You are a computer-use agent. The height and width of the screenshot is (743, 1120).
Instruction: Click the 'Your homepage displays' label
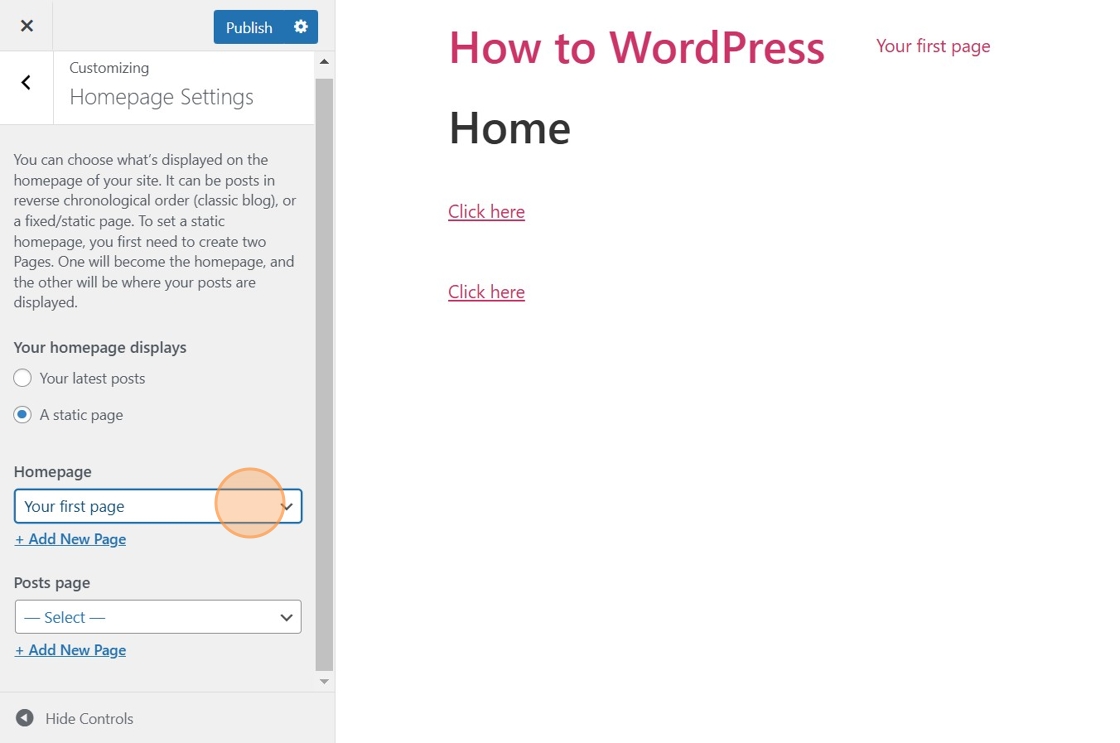point(100,348)
